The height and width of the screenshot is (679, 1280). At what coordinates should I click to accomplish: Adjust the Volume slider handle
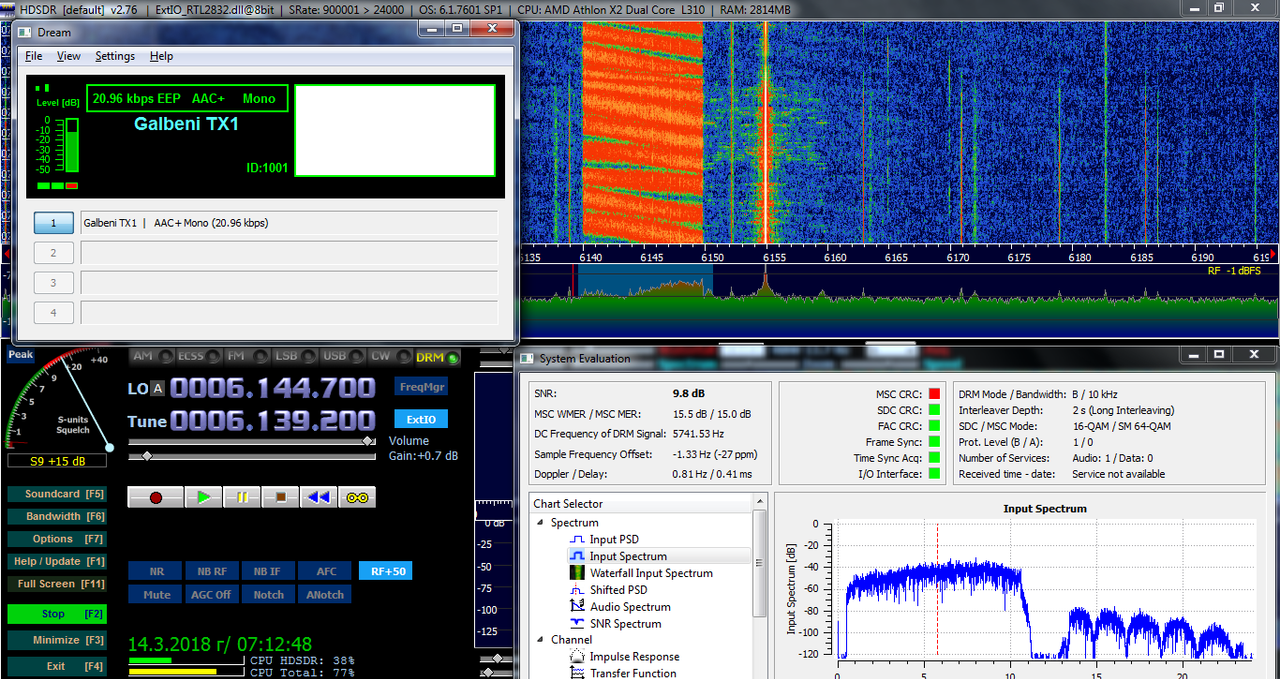pyautogui.click(x=369, y=441)
